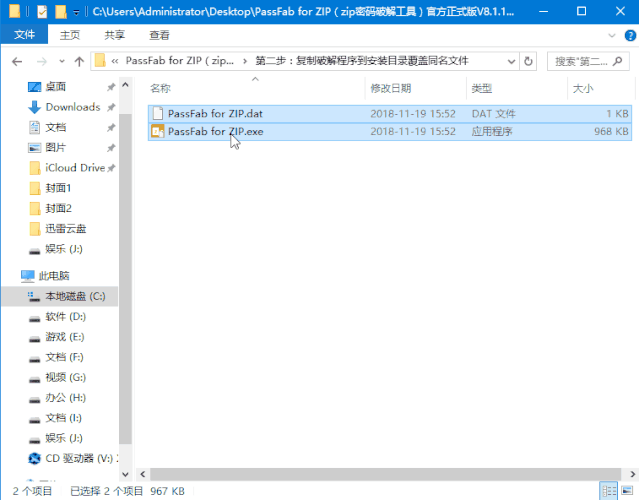Click navigation pane scroll down arrow
Image resolution: width=639 pixels, height=500 pixels.
126,474
